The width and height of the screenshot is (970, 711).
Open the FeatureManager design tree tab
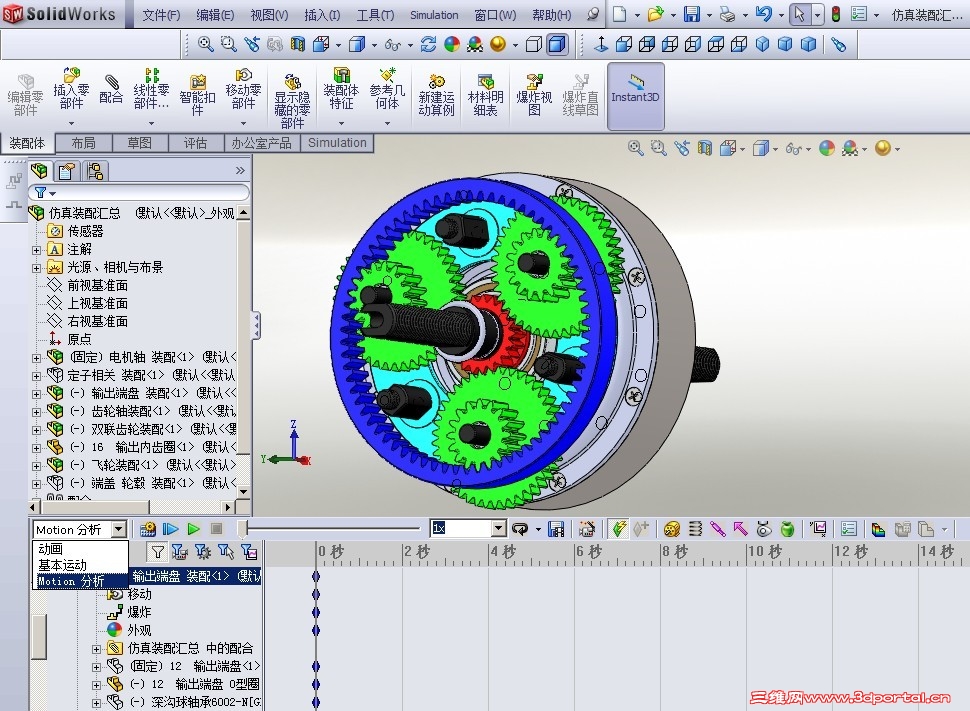[40, 171]
